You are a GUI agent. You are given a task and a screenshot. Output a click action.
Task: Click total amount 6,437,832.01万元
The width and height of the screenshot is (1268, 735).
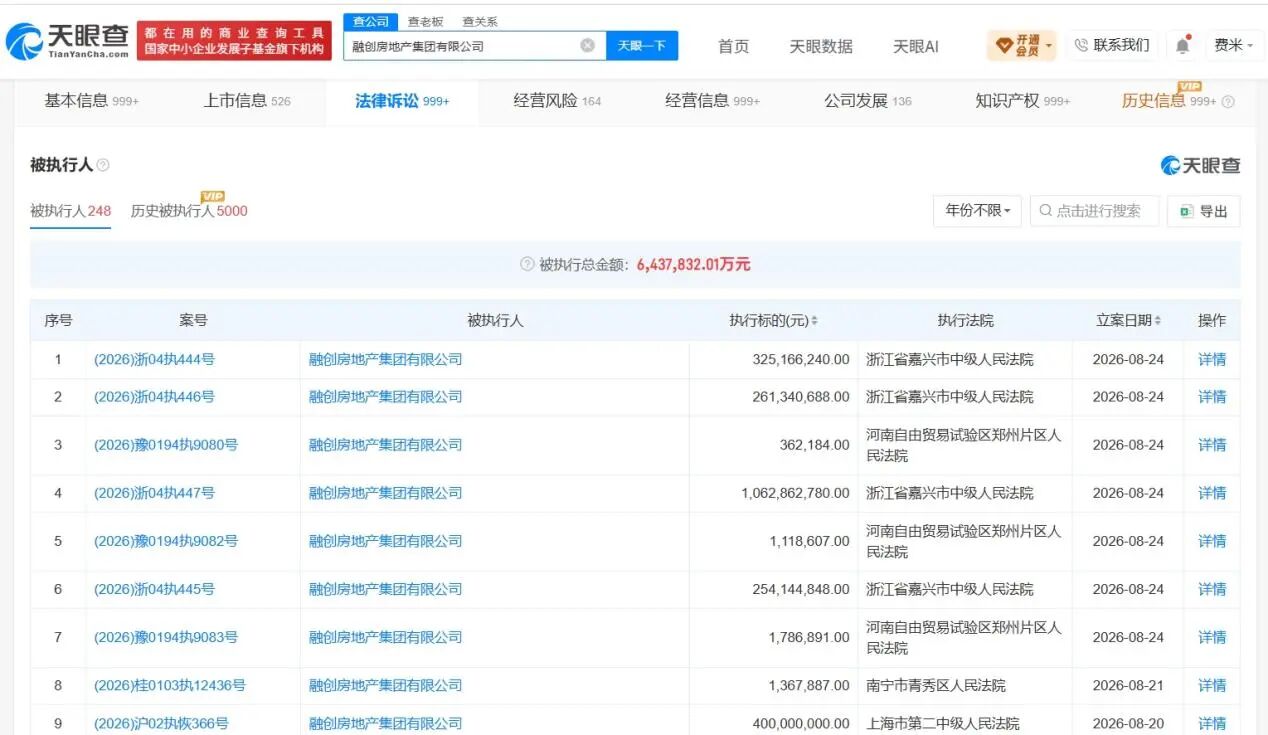coord(693,265)
